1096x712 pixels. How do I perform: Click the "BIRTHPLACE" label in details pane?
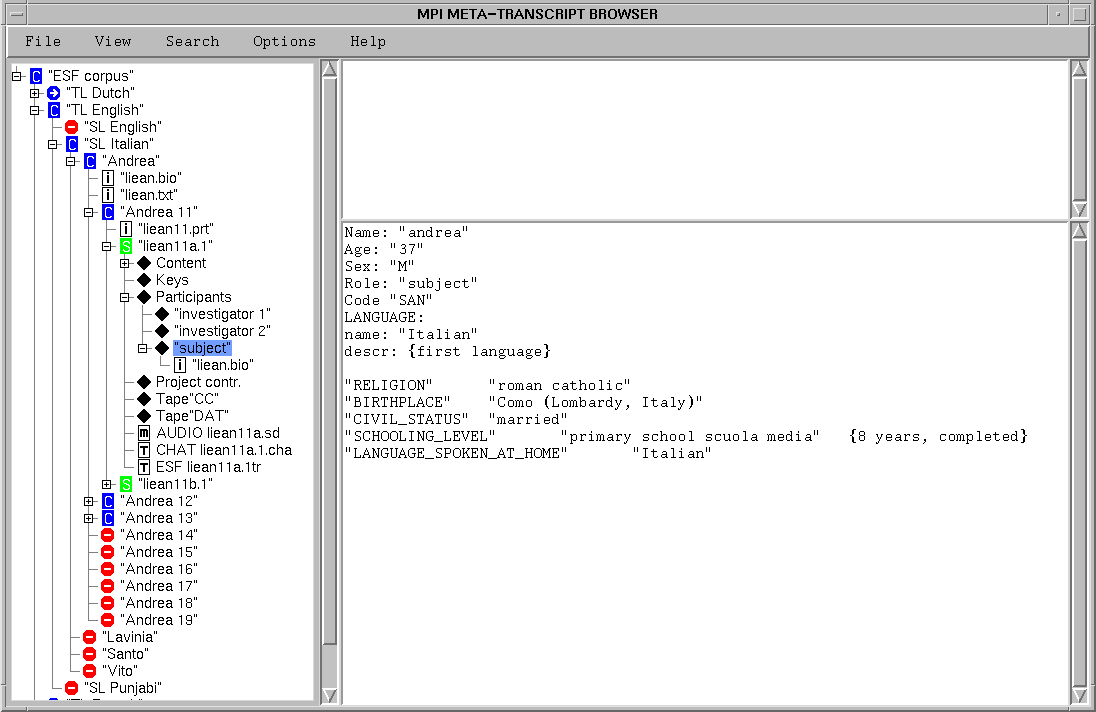398,402
